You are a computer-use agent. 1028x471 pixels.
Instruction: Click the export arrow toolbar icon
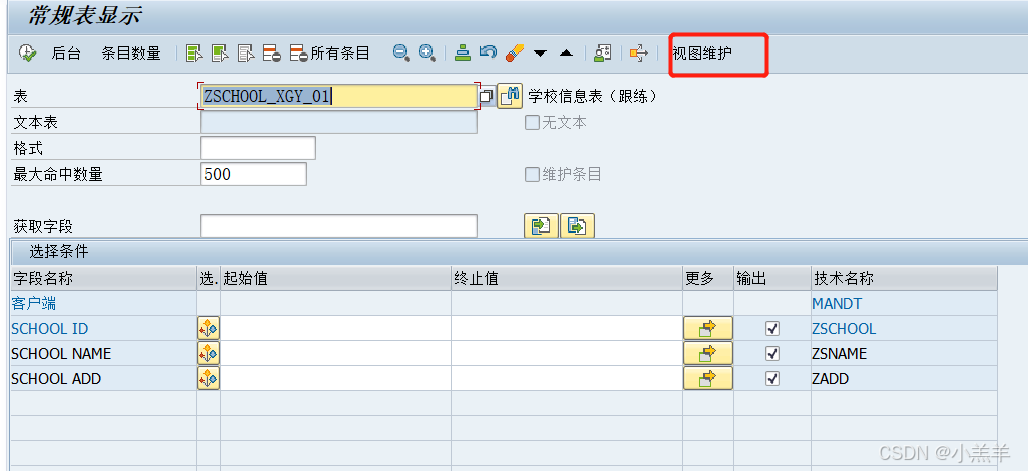coord(639,53)
